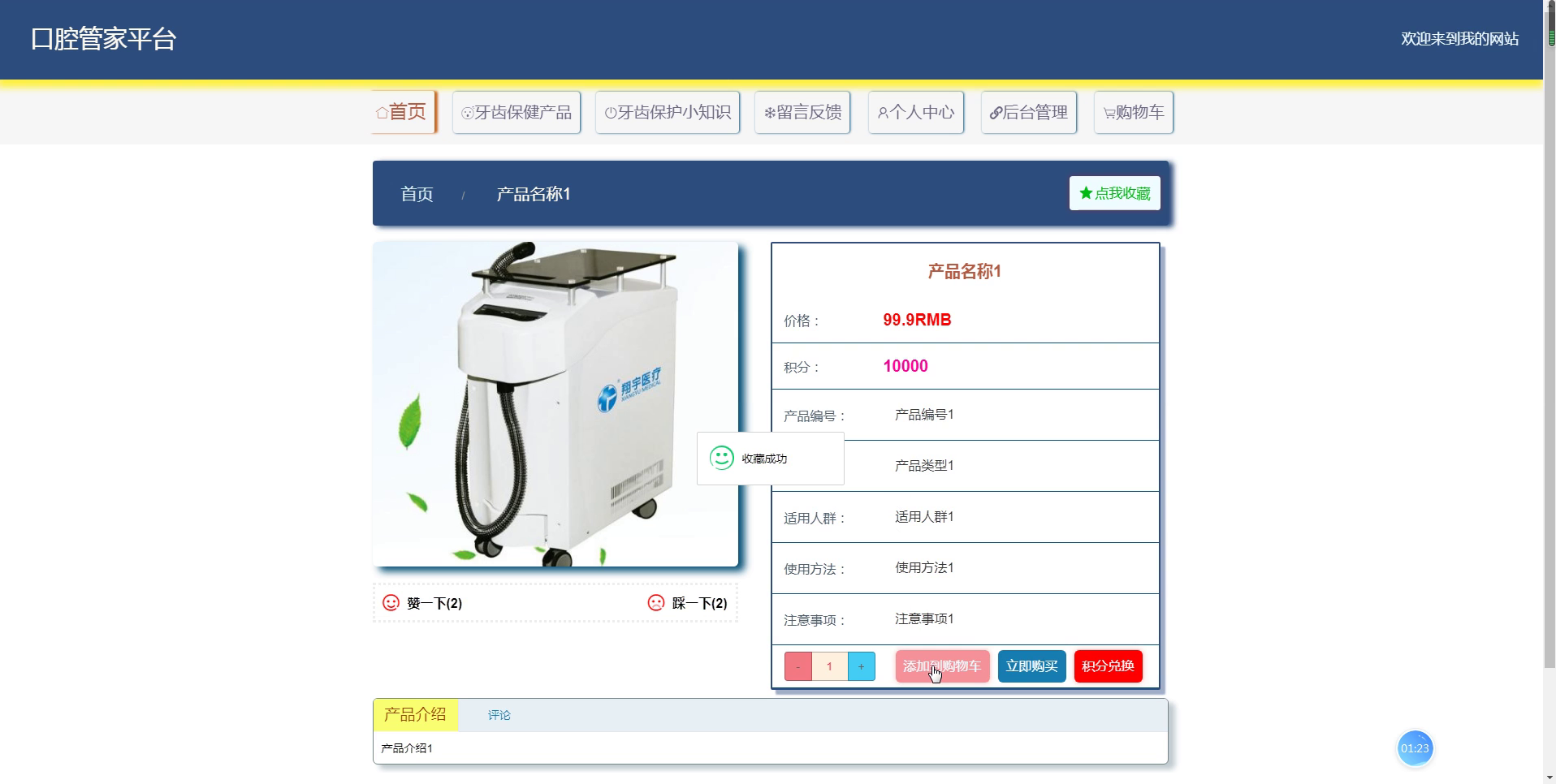Click the green smiley icon in the popup
The image size is (1556, 784).
tap(721, 458)
